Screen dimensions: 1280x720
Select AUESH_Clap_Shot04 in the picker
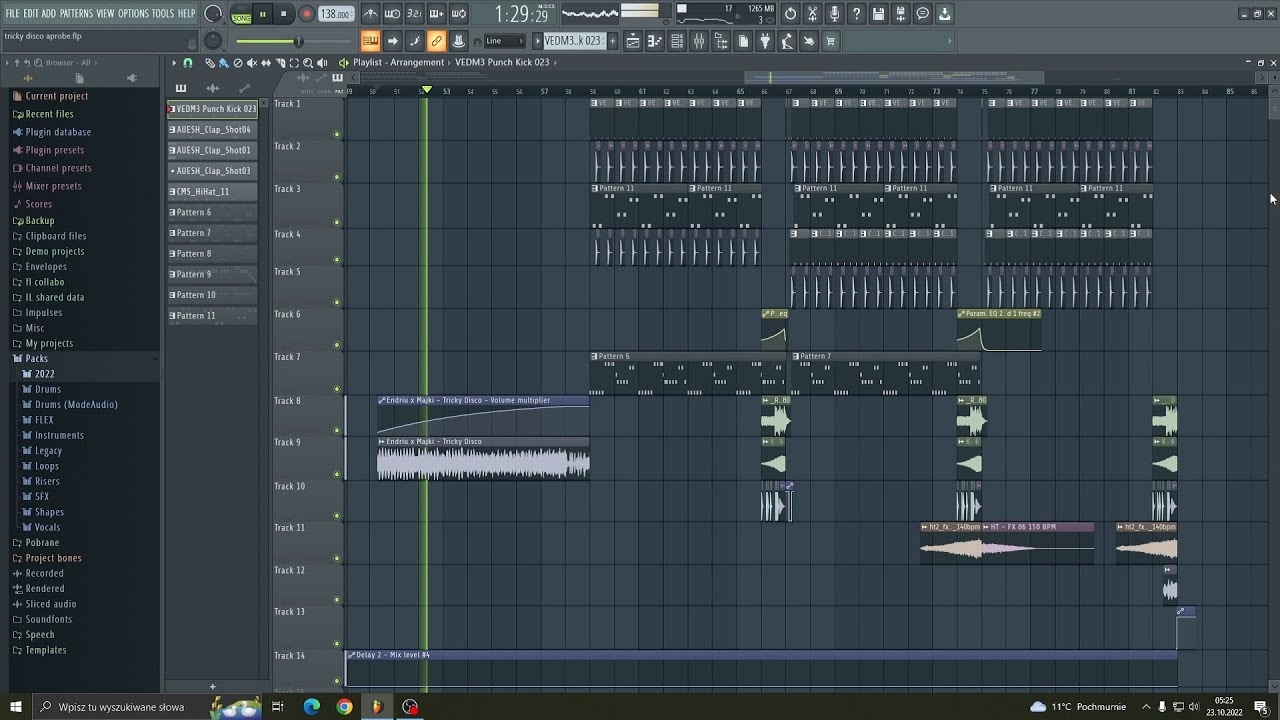(x=213, y=129)
